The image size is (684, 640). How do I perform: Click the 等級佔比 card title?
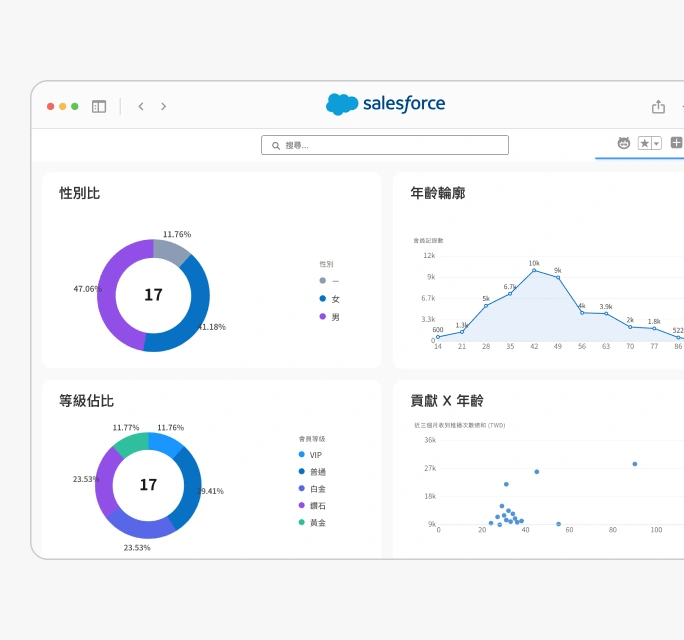pyautogui.click(x=86, y=400)
